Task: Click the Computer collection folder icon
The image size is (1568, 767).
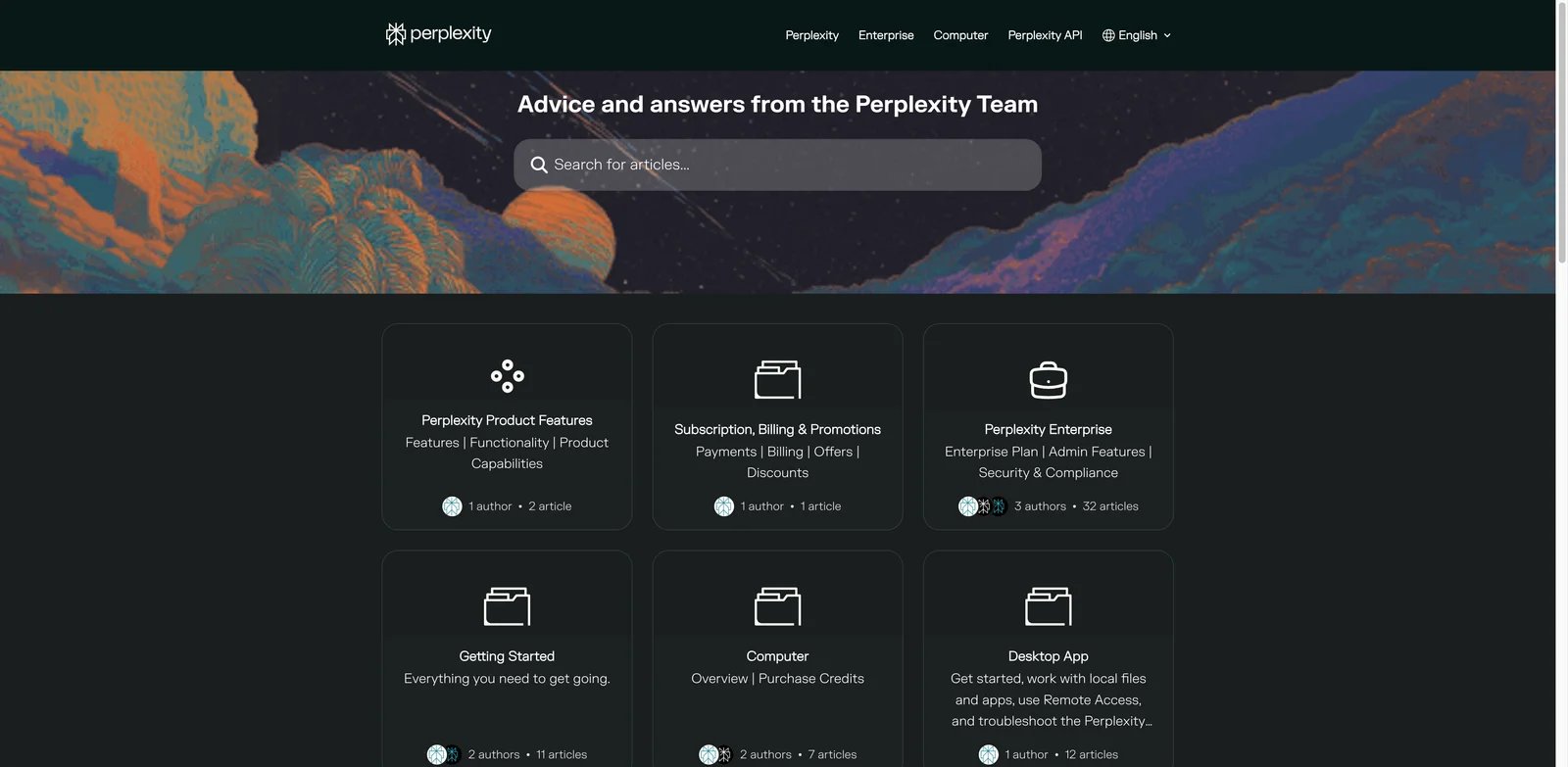Action: tap(777, 606)
